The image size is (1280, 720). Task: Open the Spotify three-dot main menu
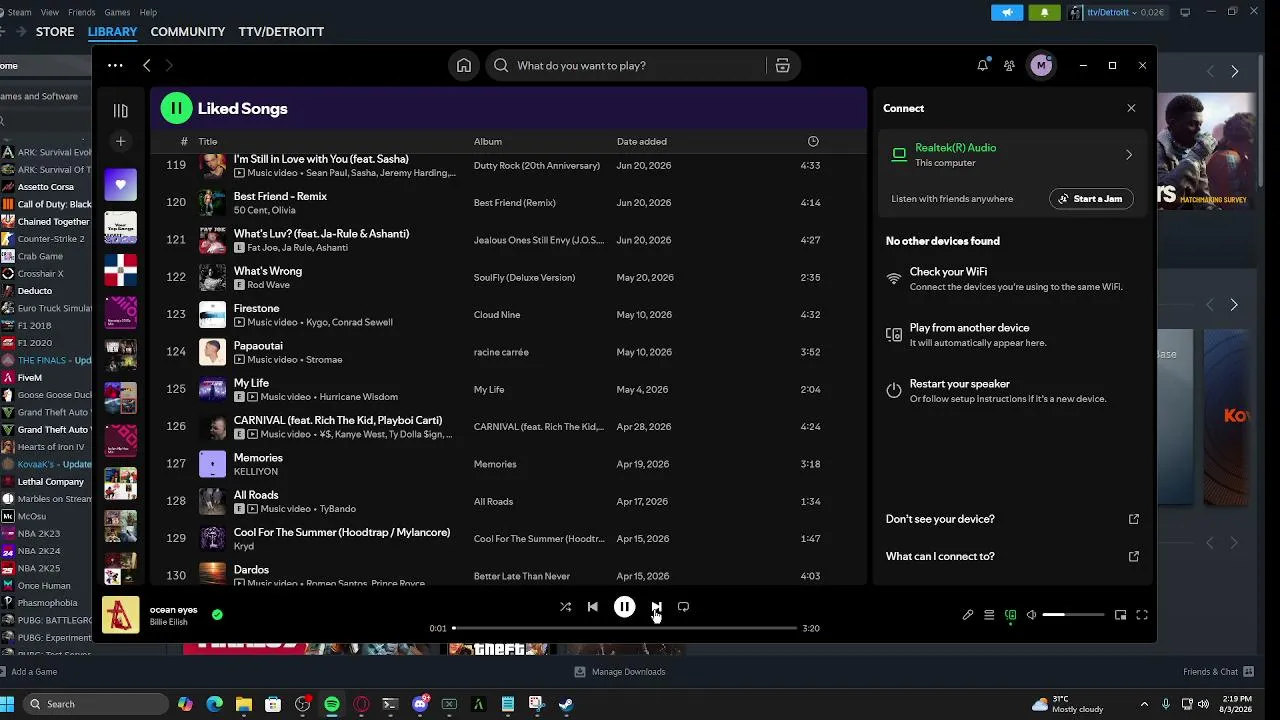(115, 66)
